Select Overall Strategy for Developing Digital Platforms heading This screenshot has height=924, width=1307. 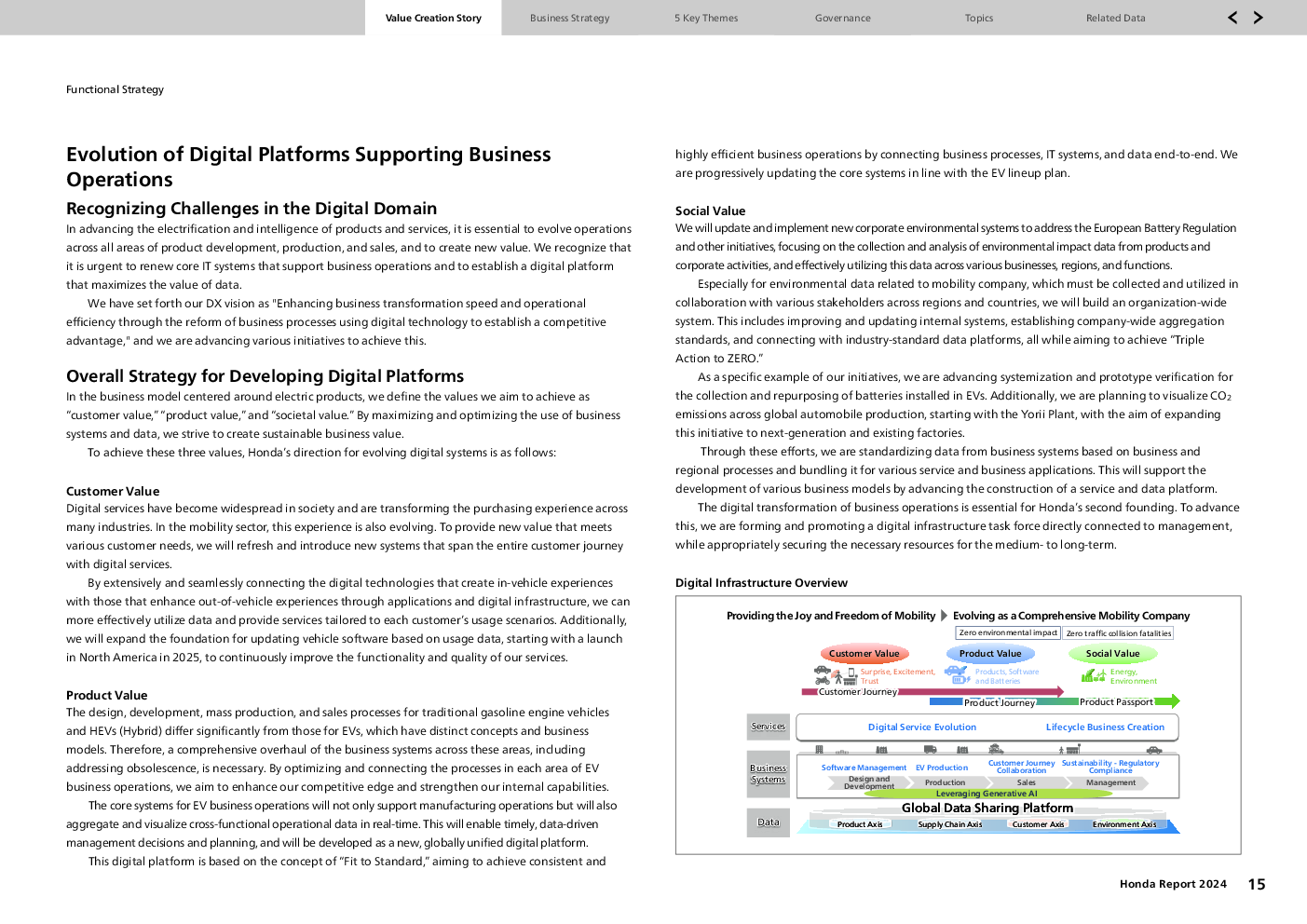(265, 376)
